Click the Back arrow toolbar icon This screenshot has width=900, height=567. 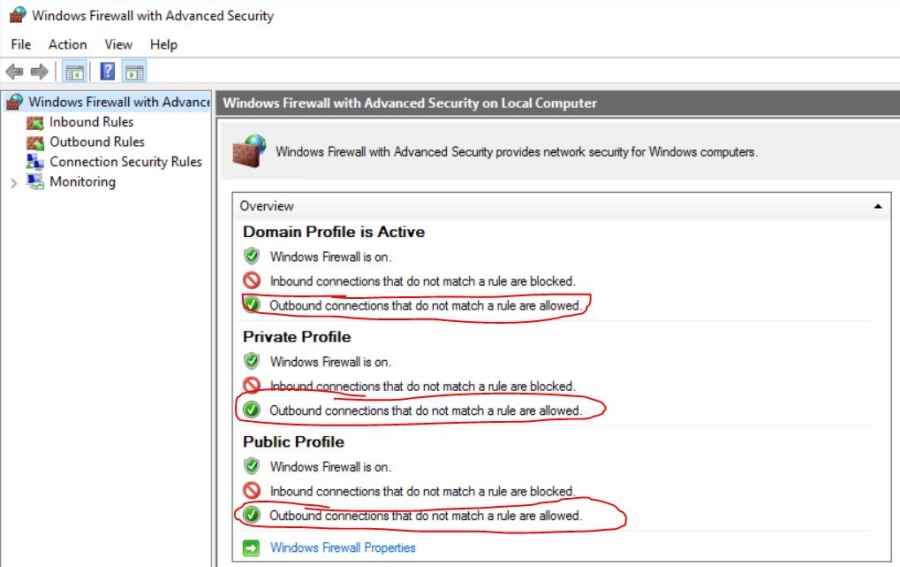point(14,72)
